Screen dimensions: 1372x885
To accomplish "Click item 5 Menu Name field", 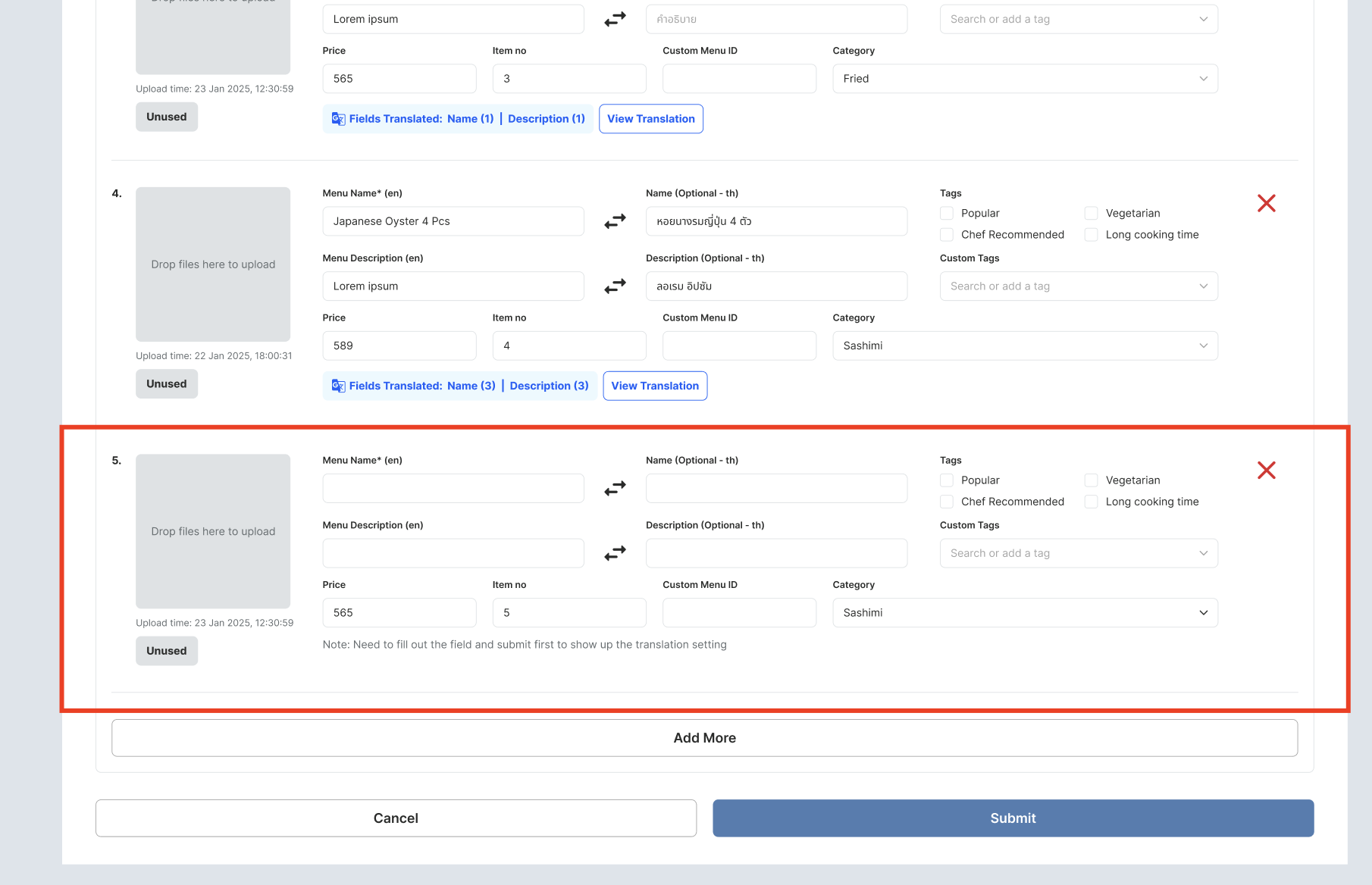I will coord(453,489).
